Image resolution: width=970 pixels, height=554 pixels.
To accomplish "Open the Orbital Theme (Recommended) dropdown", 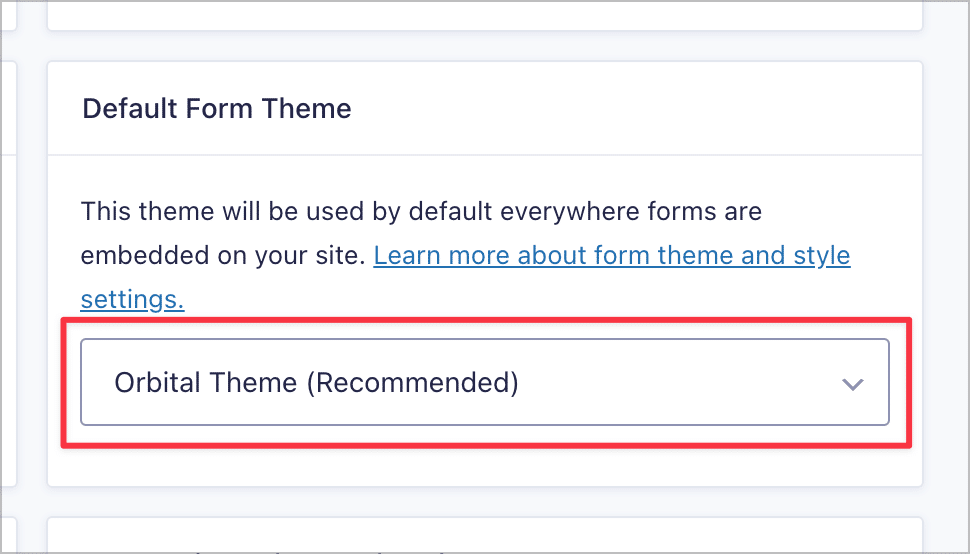I will (484, 382).
